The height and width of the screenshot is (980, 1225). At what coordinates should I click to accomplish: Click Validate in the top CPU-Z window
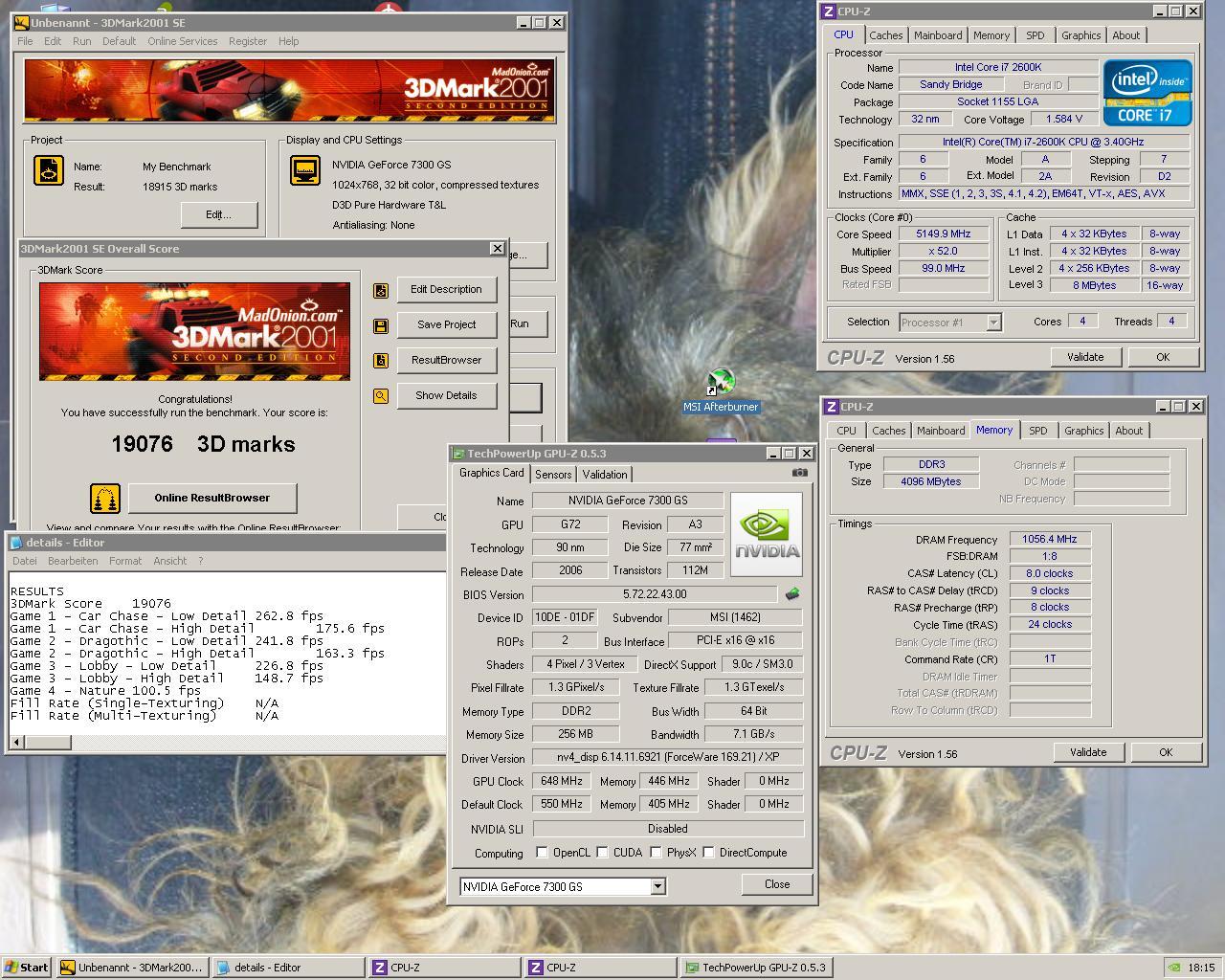[x=1085, y=357]
